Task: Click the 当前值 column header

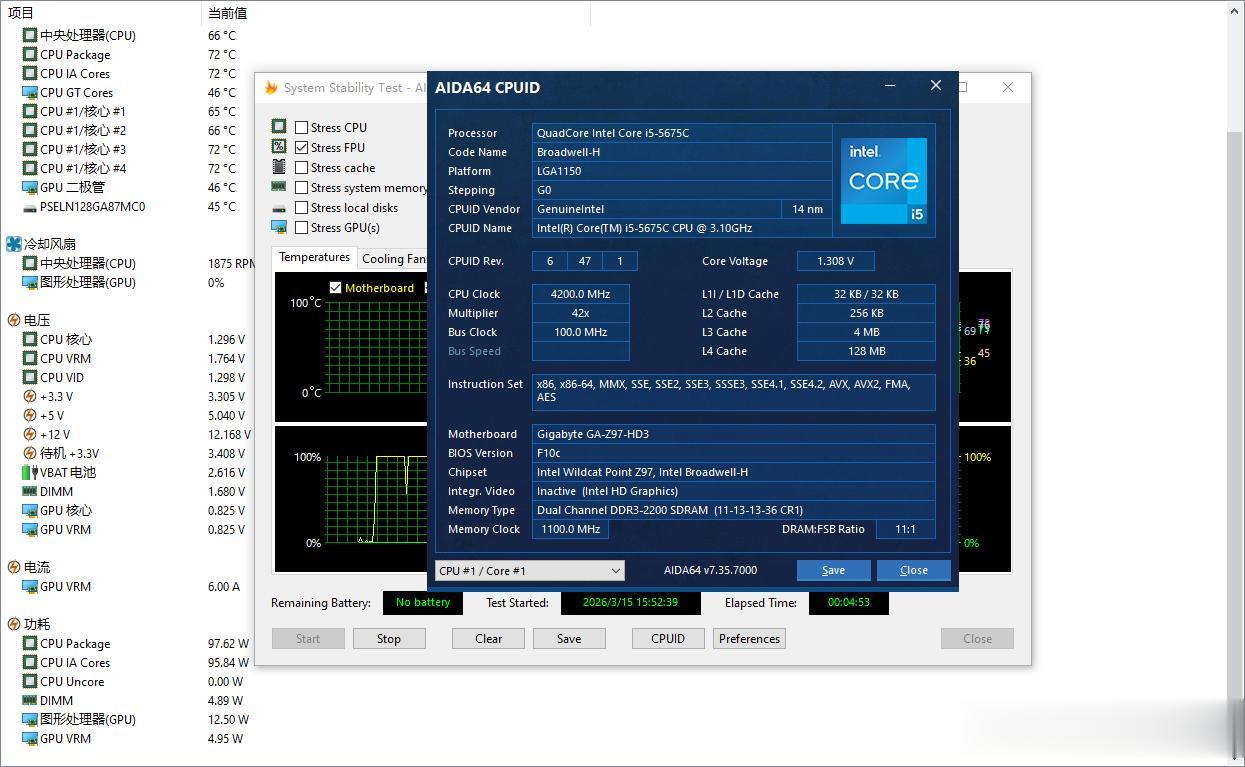Action: tap(396, 13)
